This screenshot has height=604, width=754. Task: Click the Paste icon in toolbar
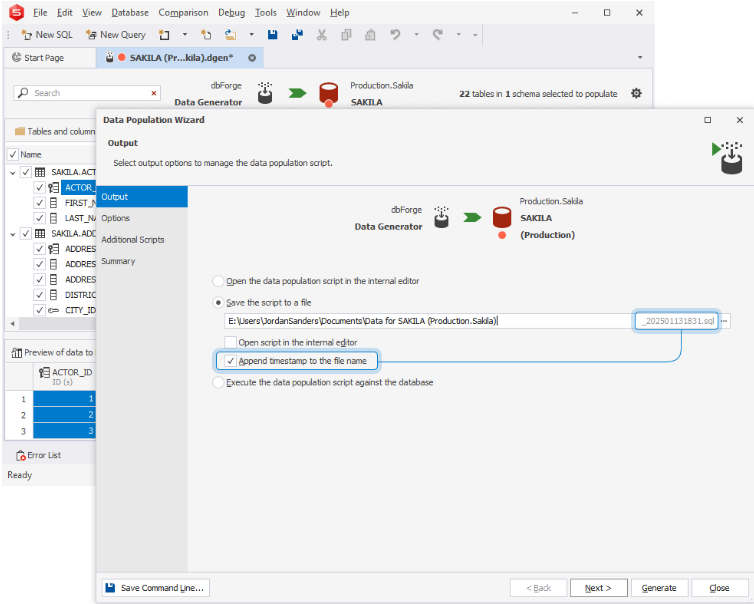point(370,35)
